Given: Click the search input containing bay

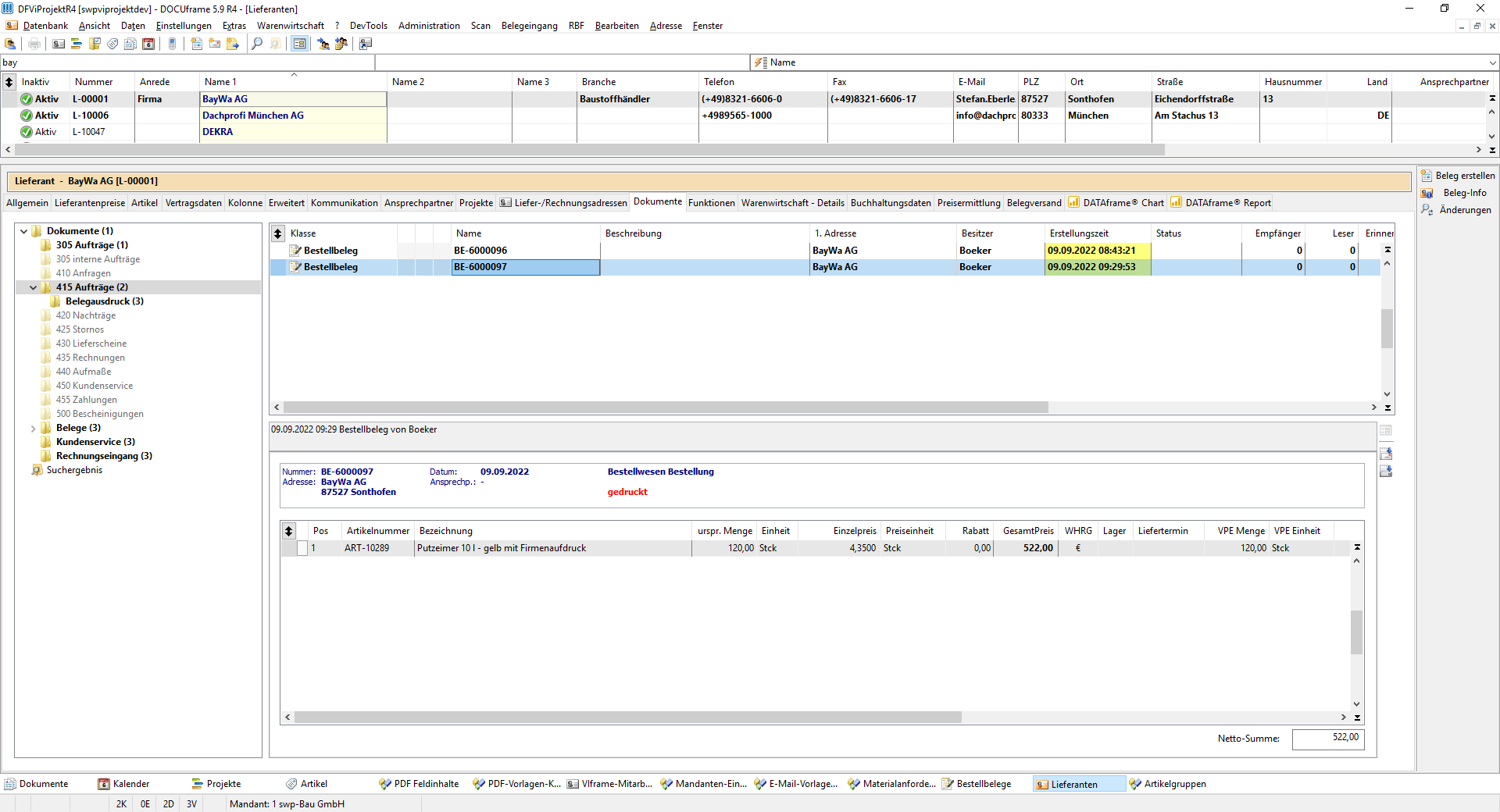Looking at the screenshot, I should (x=187, y=62).
